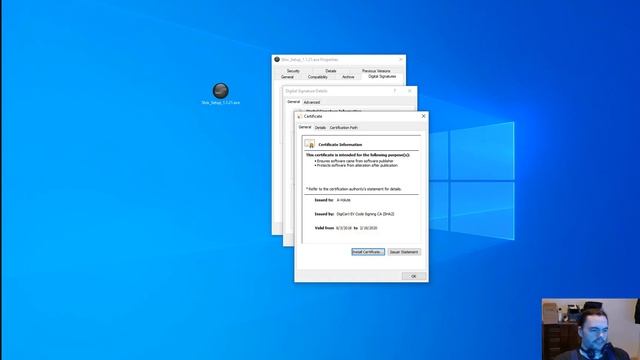Click the Issued to name value
The height and width of the screenshot is (360, 640).
(x=343, y=200)
